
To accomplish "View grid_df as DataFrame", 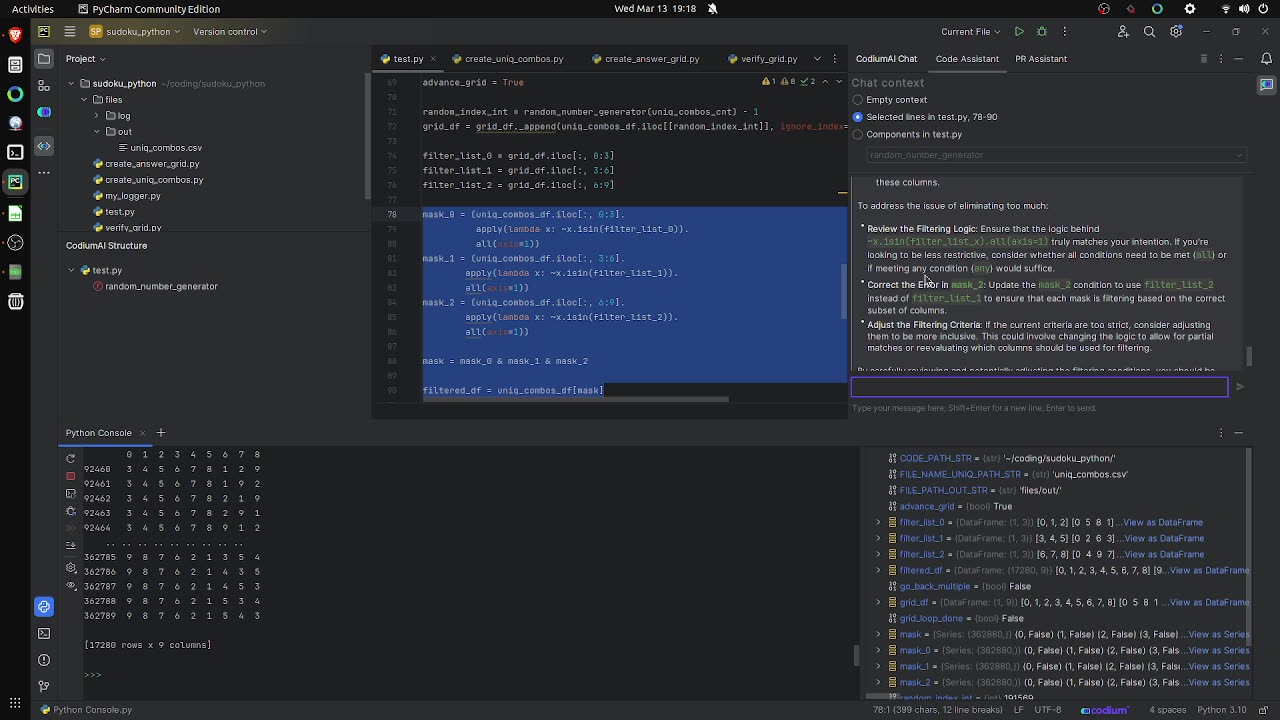I will click(x=1209, y=602).
